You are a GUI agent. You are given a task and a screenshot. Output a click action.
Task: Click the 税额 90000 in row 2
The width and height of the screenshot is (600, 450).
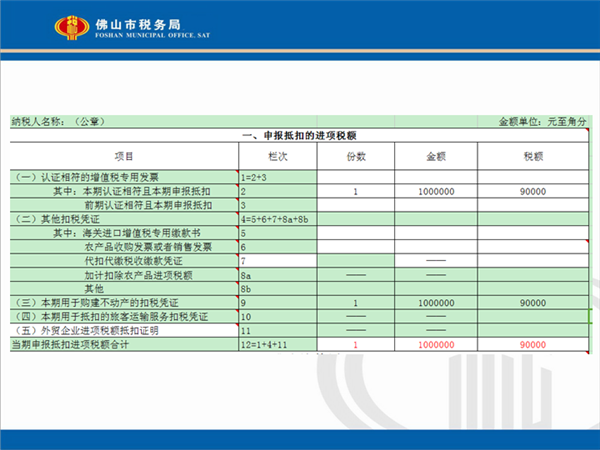[533, 191]
